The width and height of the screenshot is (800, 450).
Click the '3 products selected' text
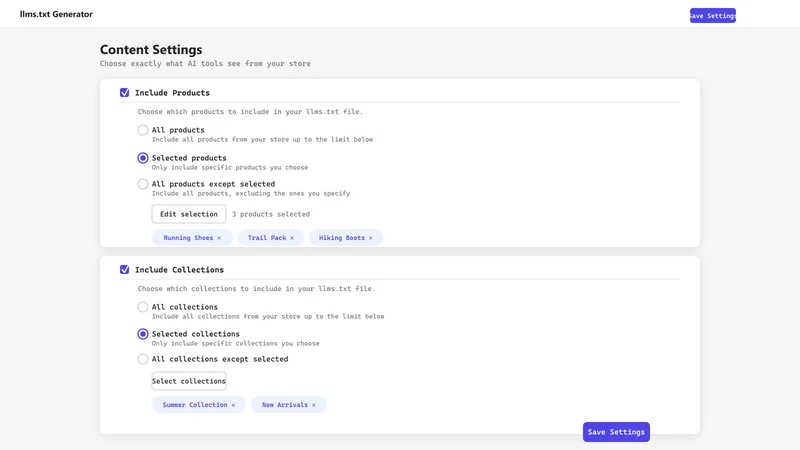(x=271, y=214)
